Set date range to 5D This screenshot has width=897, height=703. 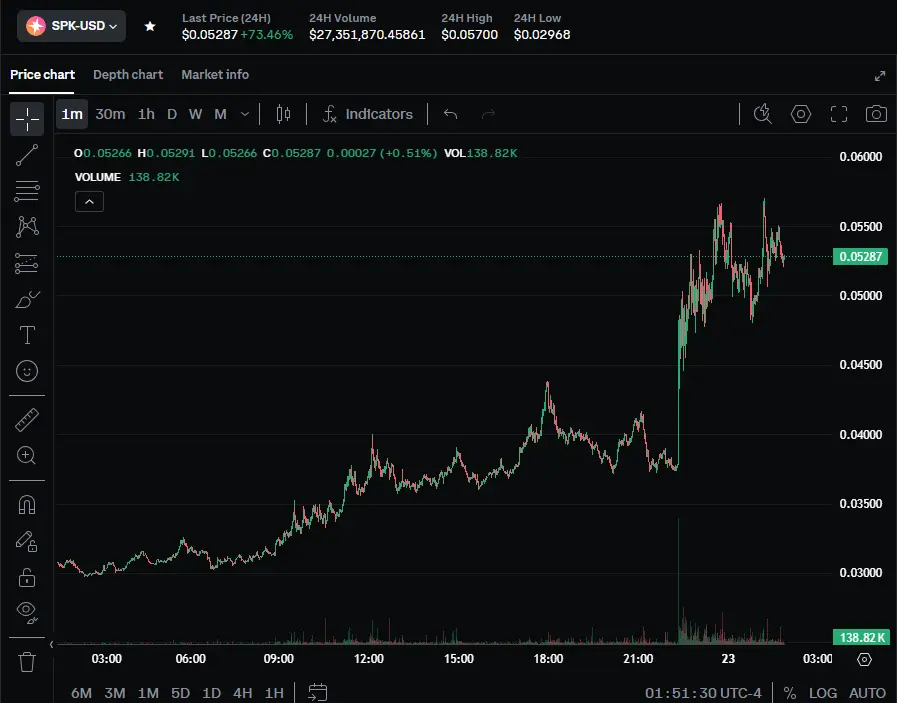(x=180, y=693)
